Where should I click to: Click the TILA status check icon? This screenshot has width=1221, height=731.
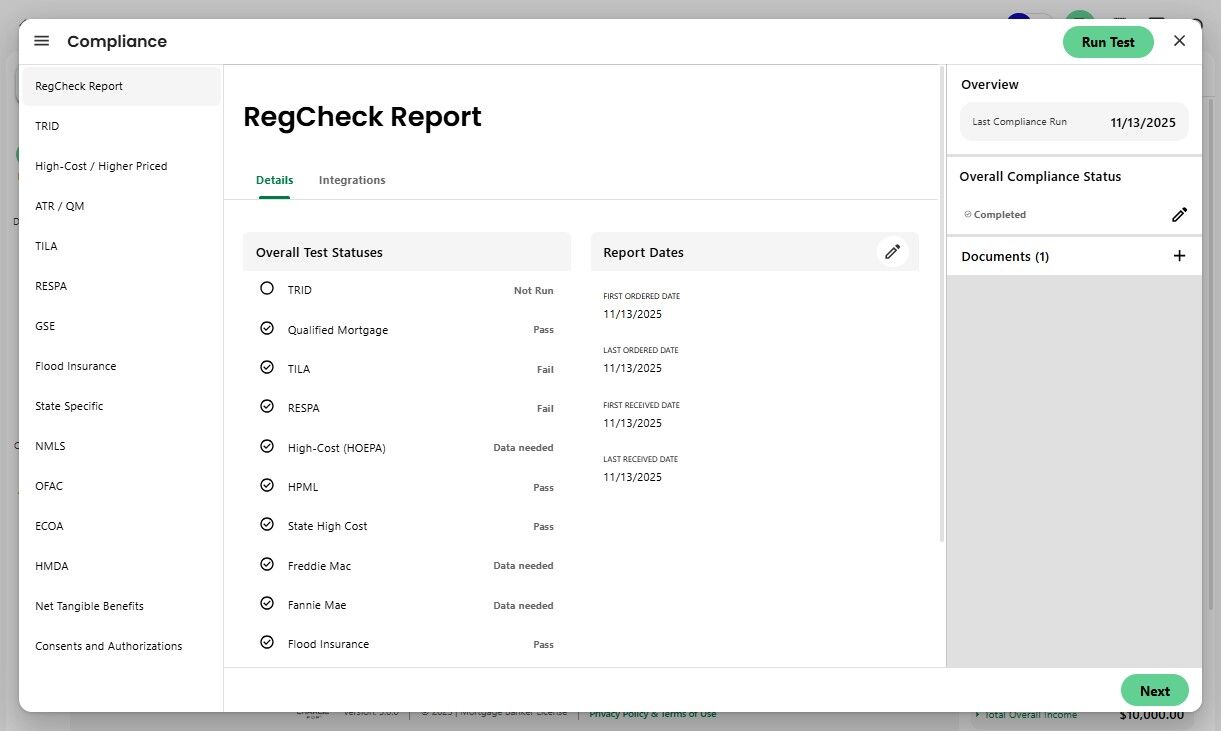[266, 367]
